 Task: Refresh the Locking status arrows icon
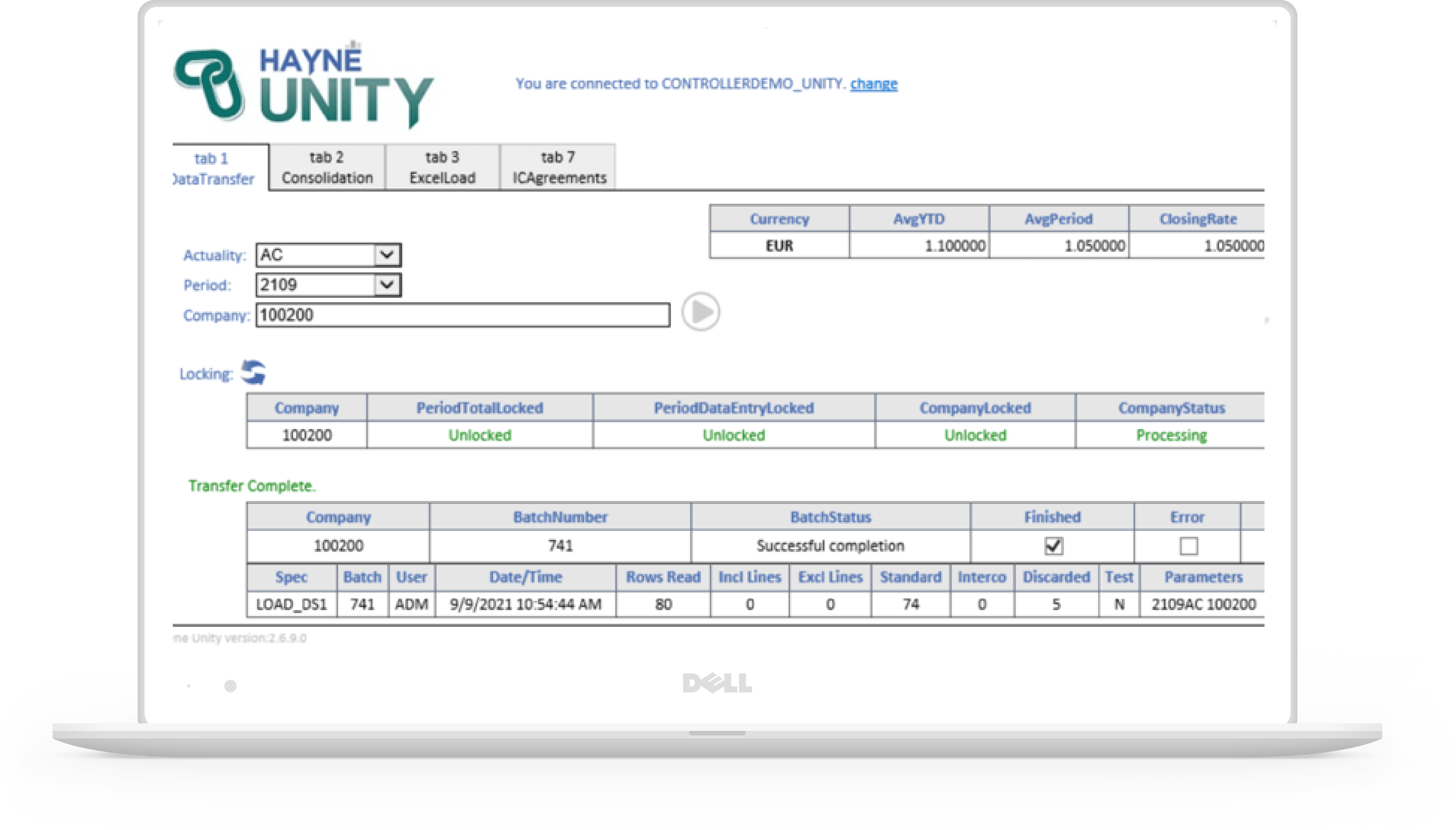coord(254,373)
